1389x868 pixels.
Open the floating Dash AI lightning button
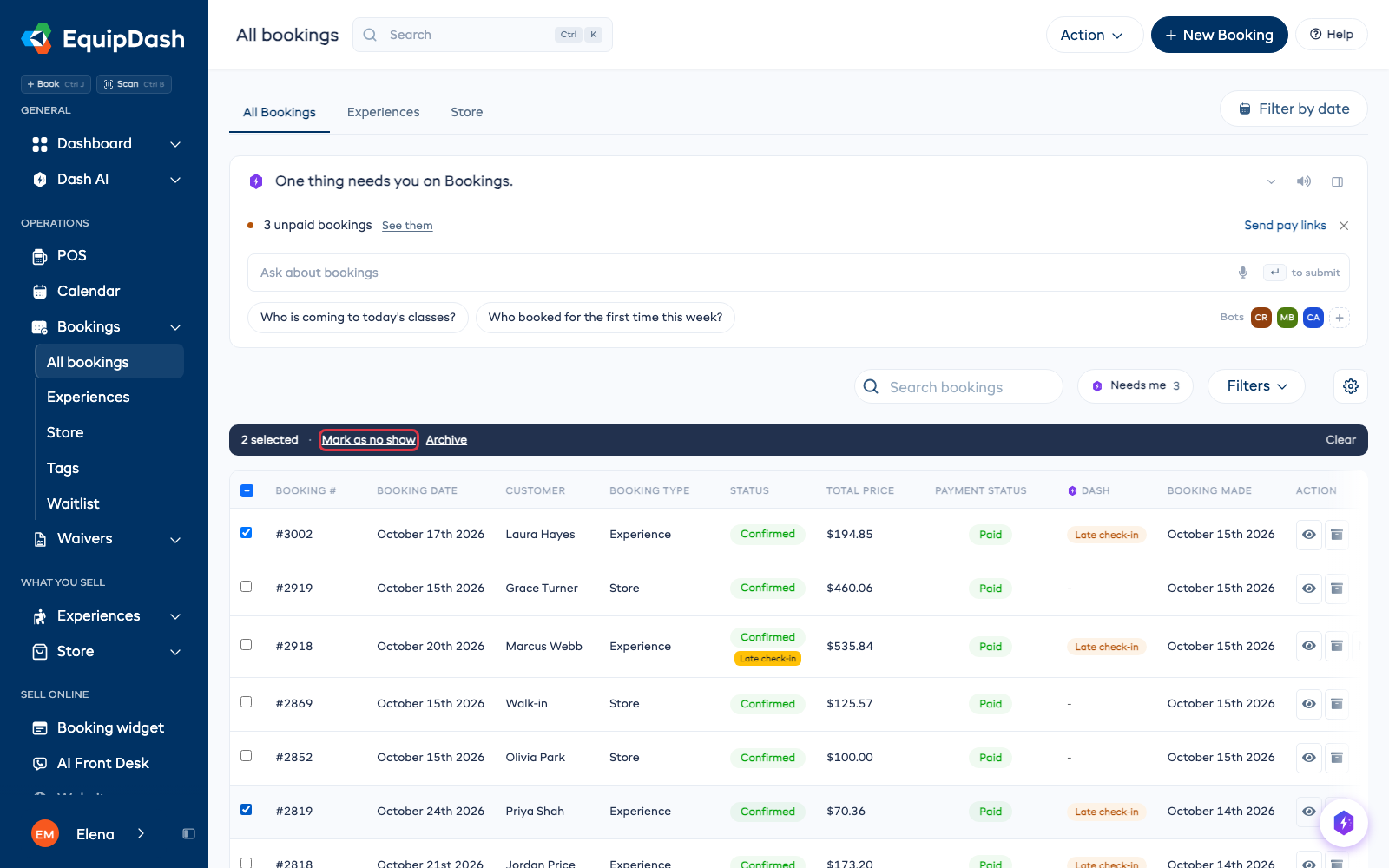tap(1344, 823)
